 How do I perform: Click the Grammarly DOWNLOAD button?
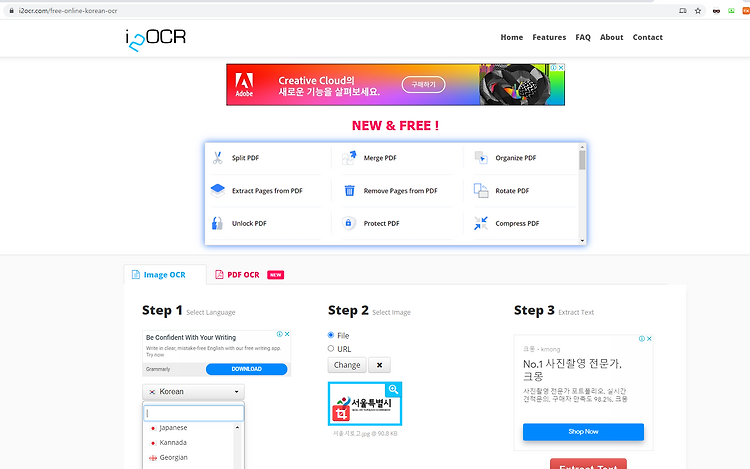point(246,369)
